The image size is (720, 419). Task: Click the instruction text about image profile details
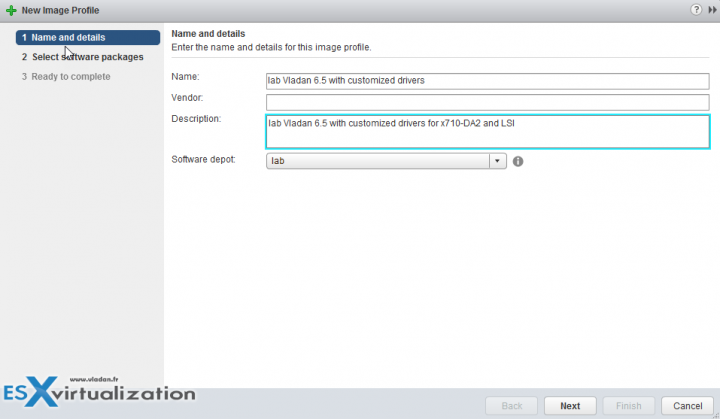(x=271, y=47)
